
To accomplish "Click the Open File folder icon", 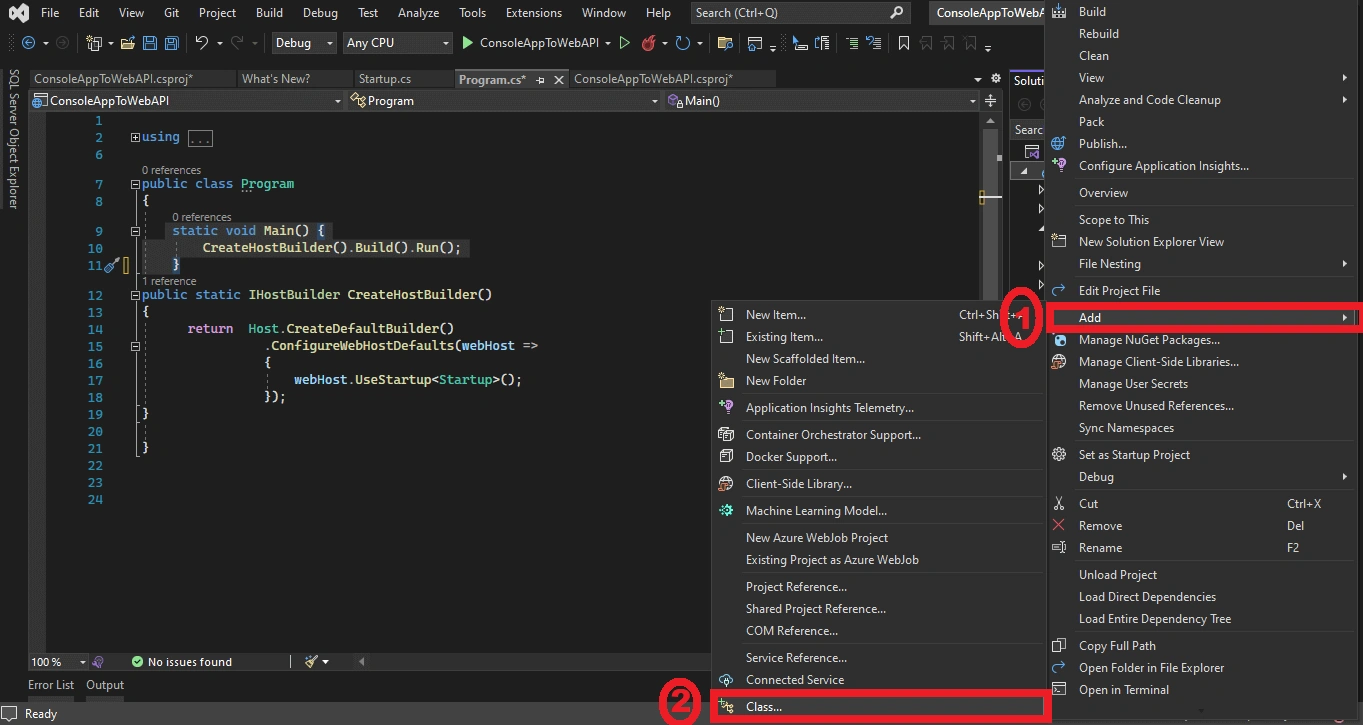I will tap(127, 43).
